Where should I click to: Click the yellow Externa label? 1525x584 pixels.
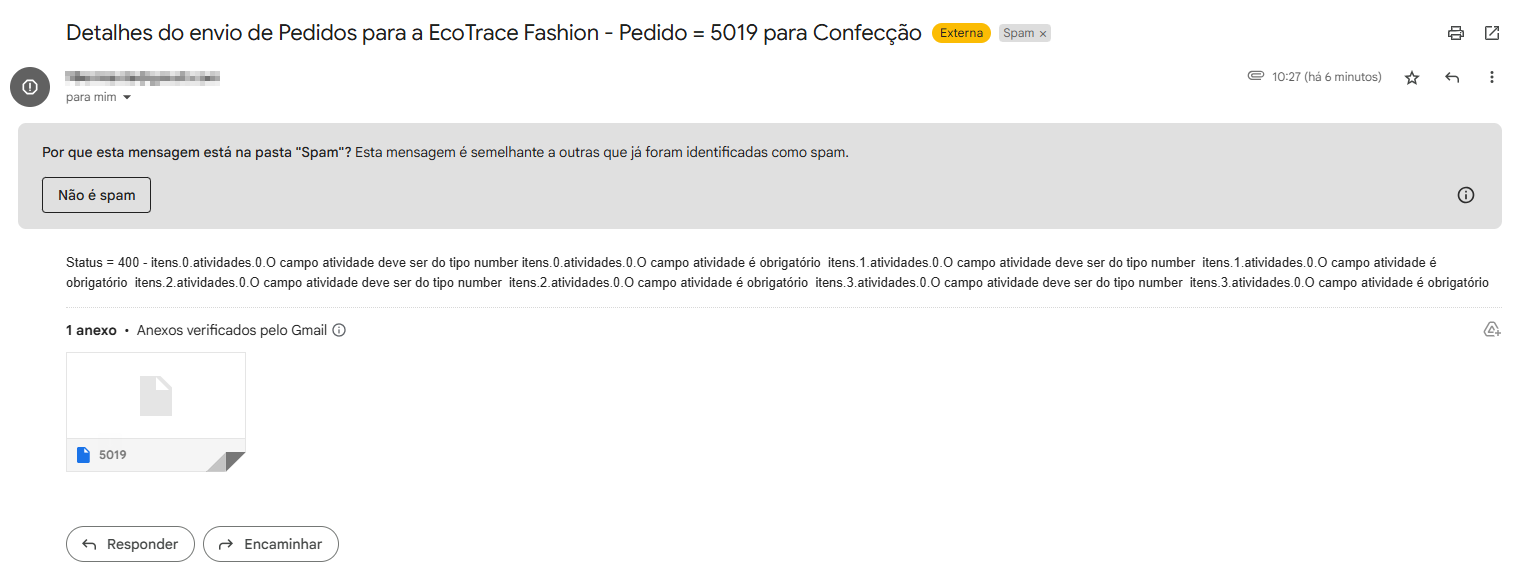pyautogui.click(x=961, y=33)
